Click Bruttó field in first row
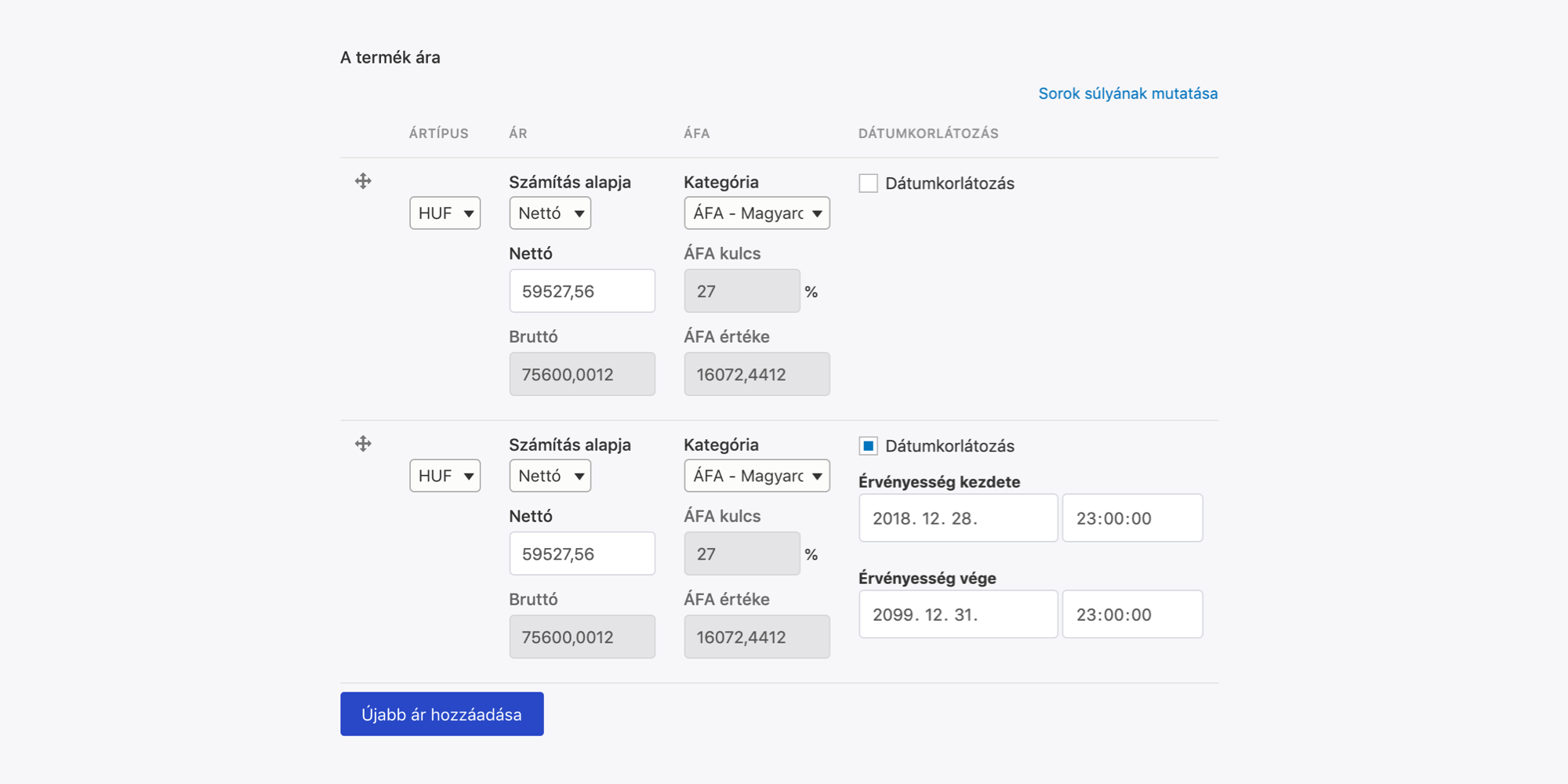1568x784 pixels. coord(582,374)
